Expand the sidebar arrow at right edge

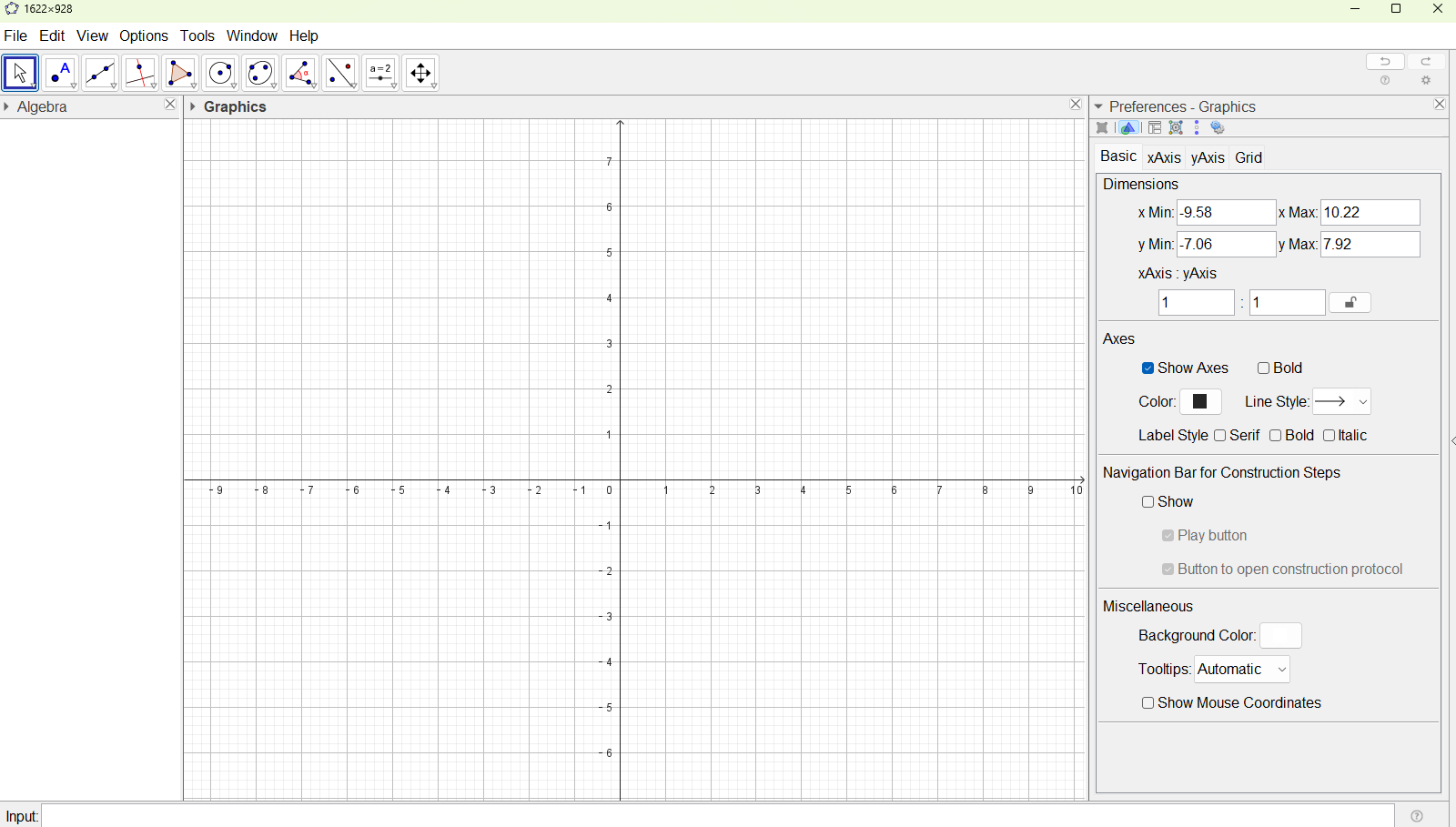coord(1452,441)
